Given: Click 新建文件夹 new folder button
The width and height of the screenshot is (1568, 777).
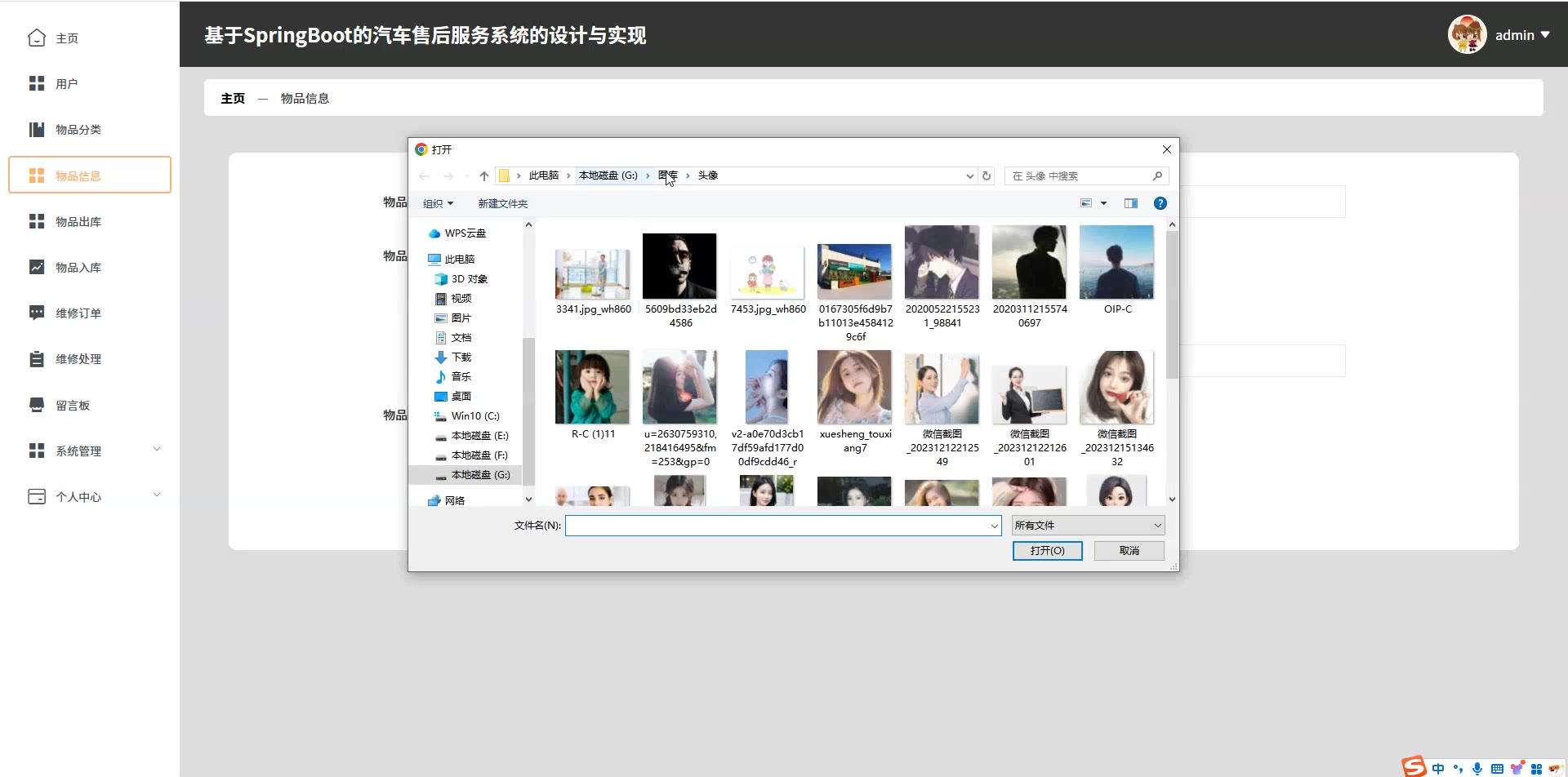Looking at the screenshot, I should (x=503, y=203).
